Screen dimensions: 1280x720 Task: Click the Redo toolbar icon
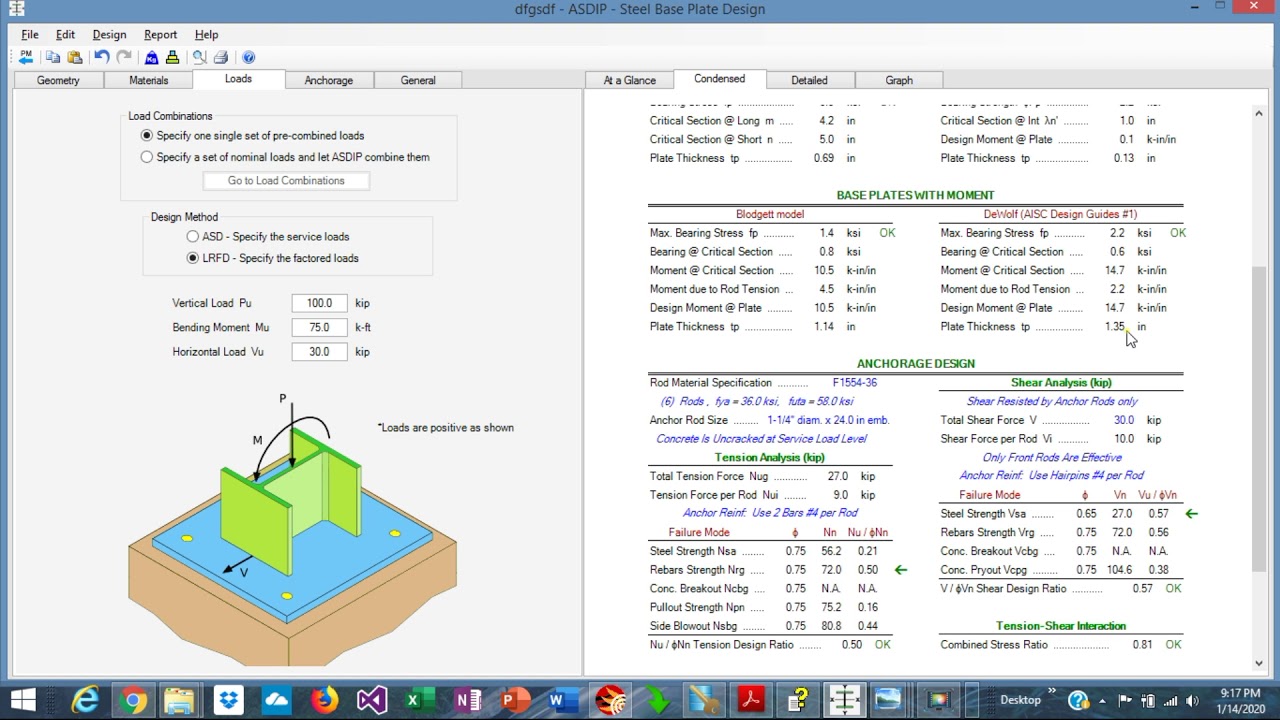(124, 57)
